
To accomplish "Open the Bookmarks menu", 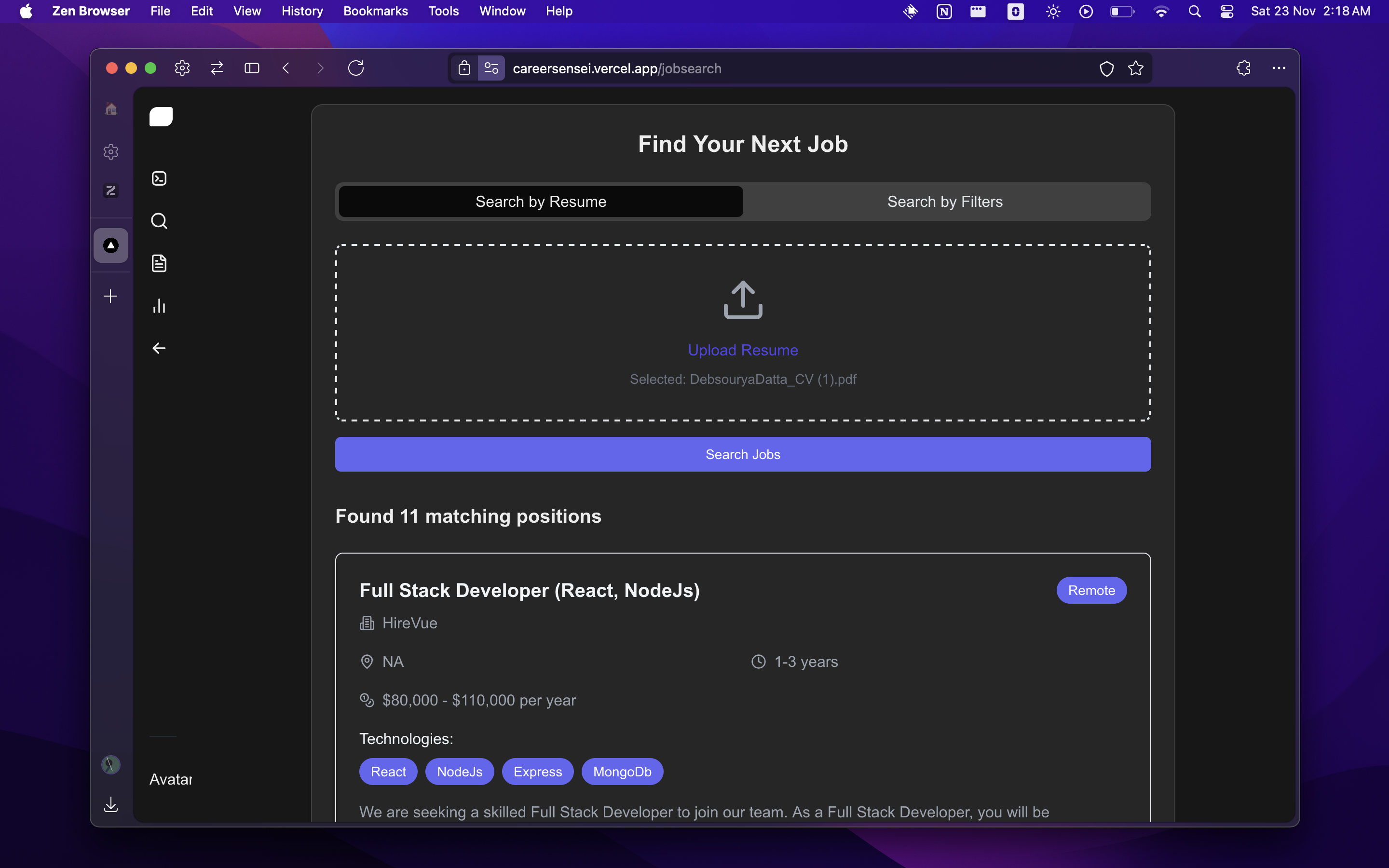I will [375, 12].
